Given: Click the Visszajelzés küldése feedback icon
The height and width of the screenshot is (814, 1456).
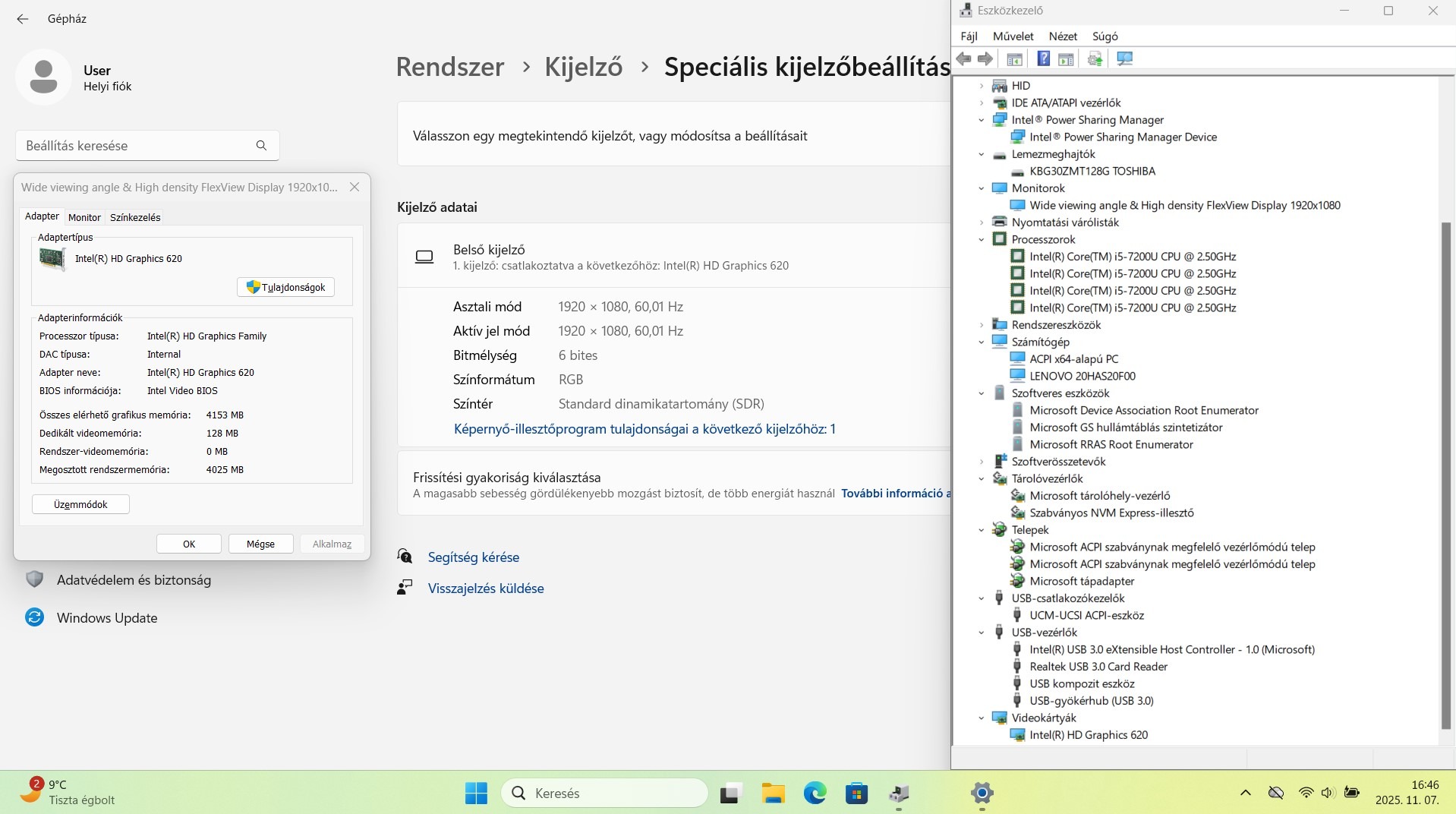Looking at the screenshot, I should click(x=405, y=588).
